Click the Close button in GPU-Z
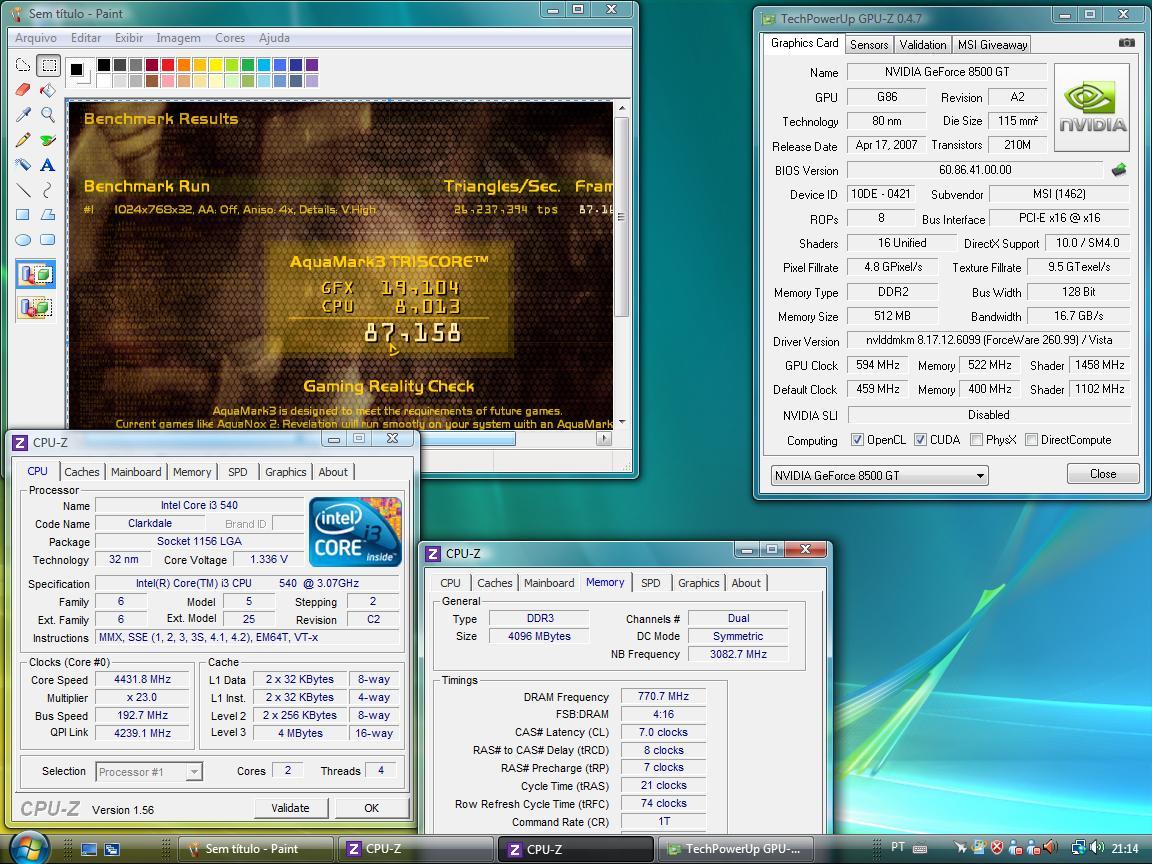The height and width of the screenshot is (864, 1152). point(1103,474)
